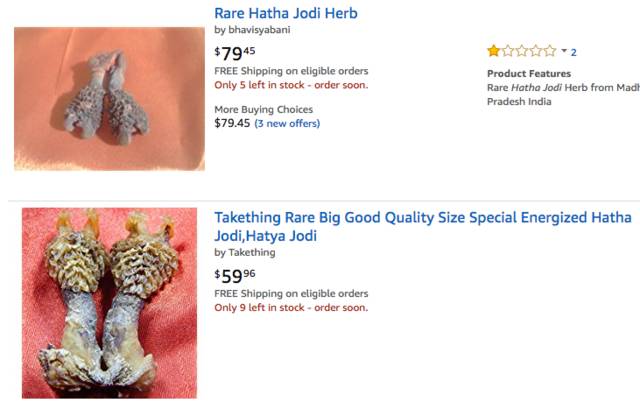Click the small $79.45 beside the new offers link
The image size is (640, 403).
[x=231, y=124]
